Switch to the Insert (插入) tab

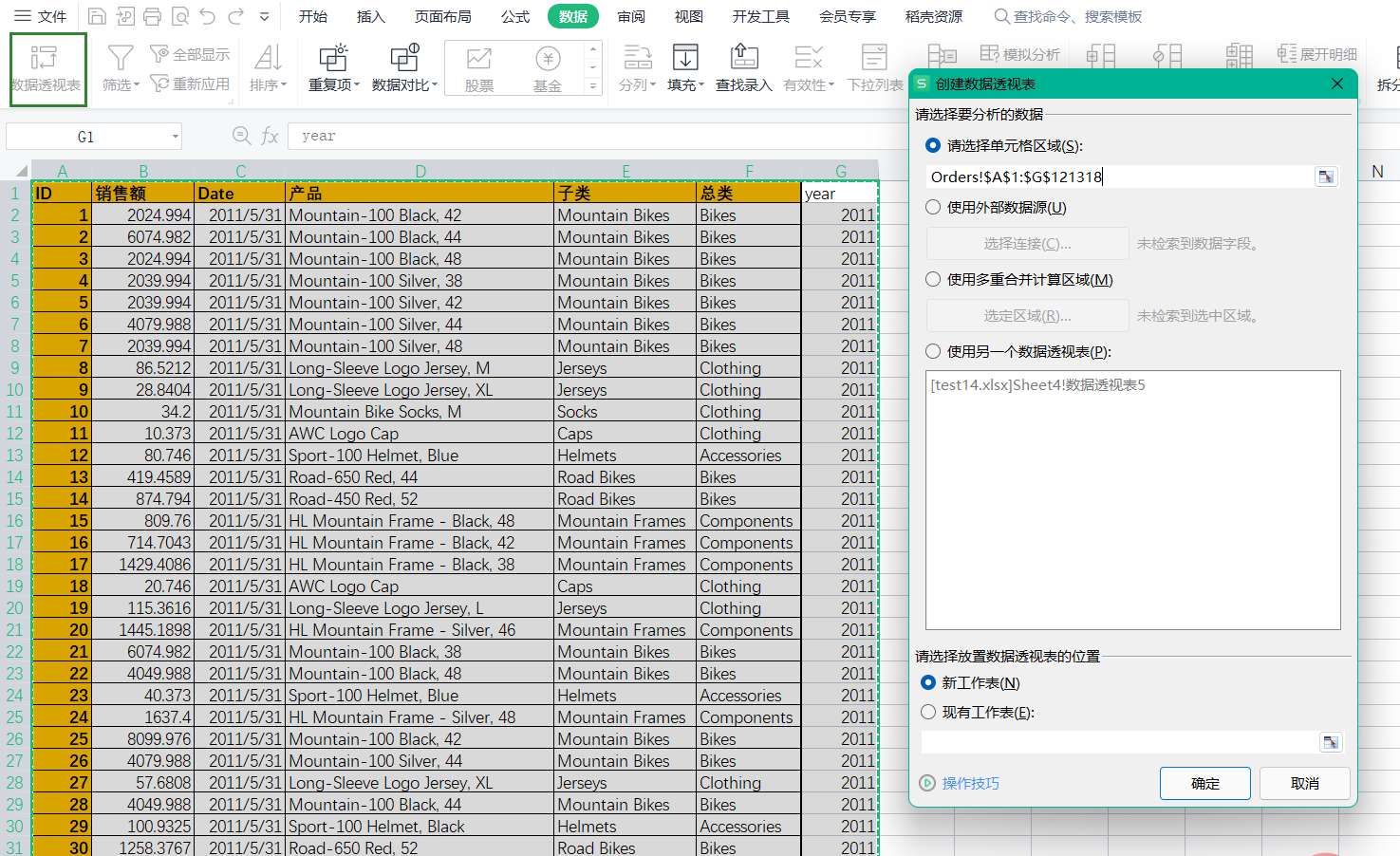click(x=370, y=16)
